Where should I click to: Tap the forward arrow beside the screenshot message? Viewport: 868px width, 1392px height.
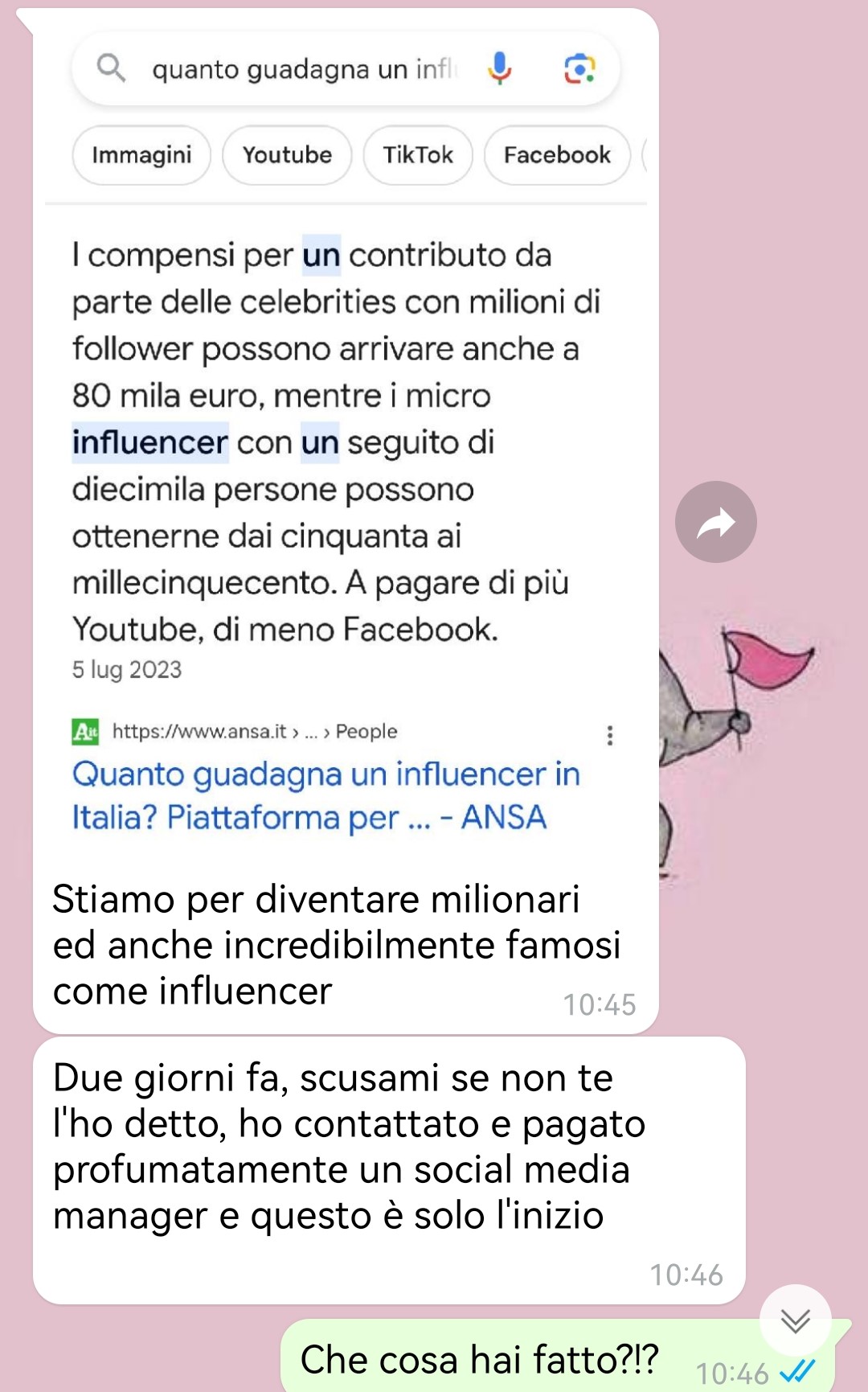(x=715, y=522)
